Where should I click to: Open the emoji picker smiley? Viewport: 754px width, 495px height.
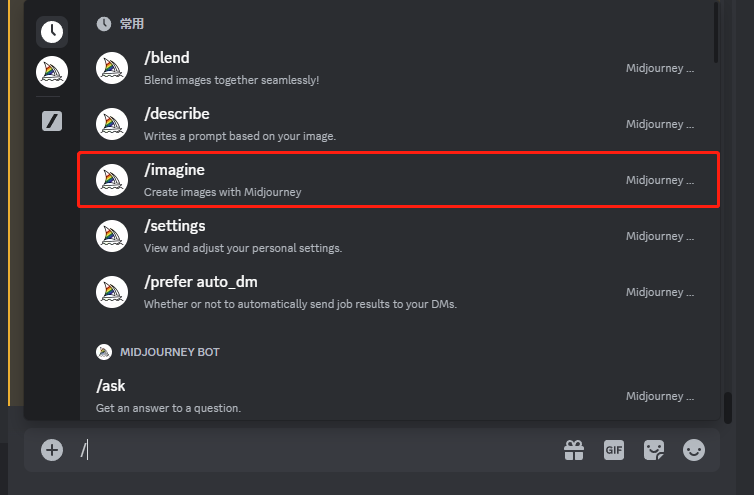pos(694,450)
